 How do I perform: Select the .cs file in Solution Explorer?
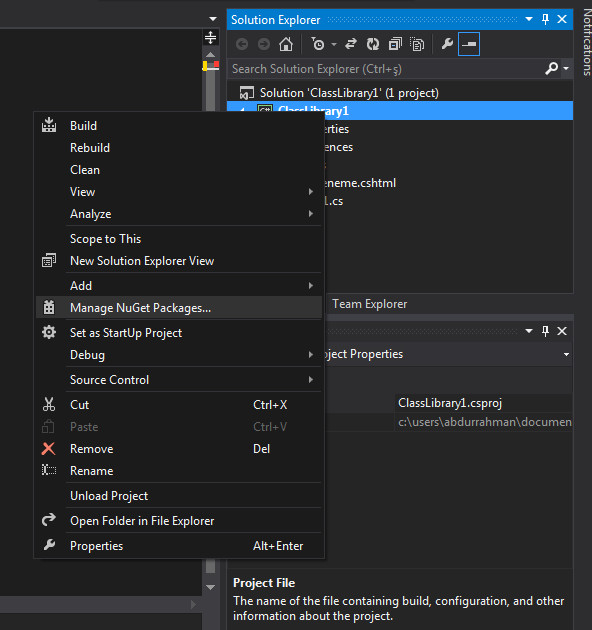[334, 201]
